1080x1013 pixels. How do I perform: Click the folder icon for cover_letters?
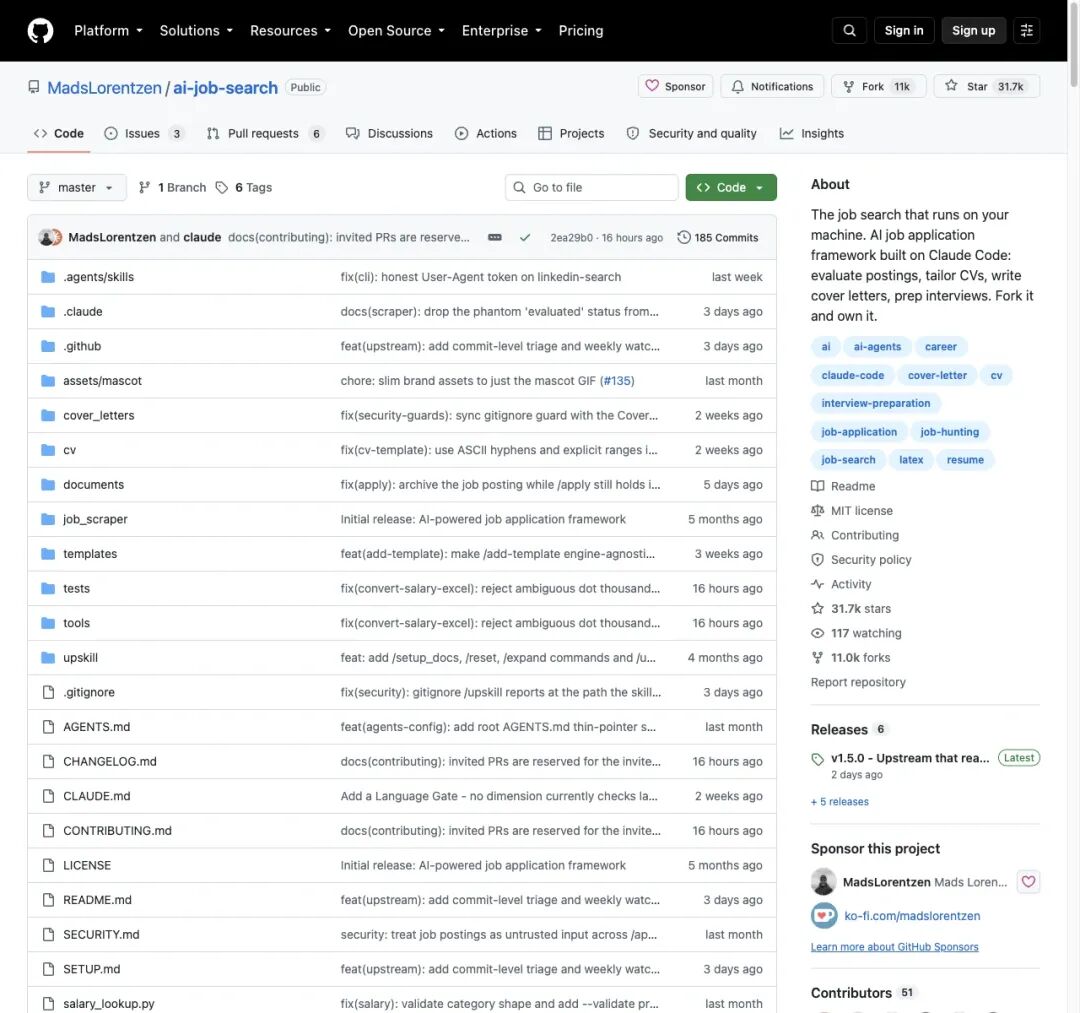(48, 415)
